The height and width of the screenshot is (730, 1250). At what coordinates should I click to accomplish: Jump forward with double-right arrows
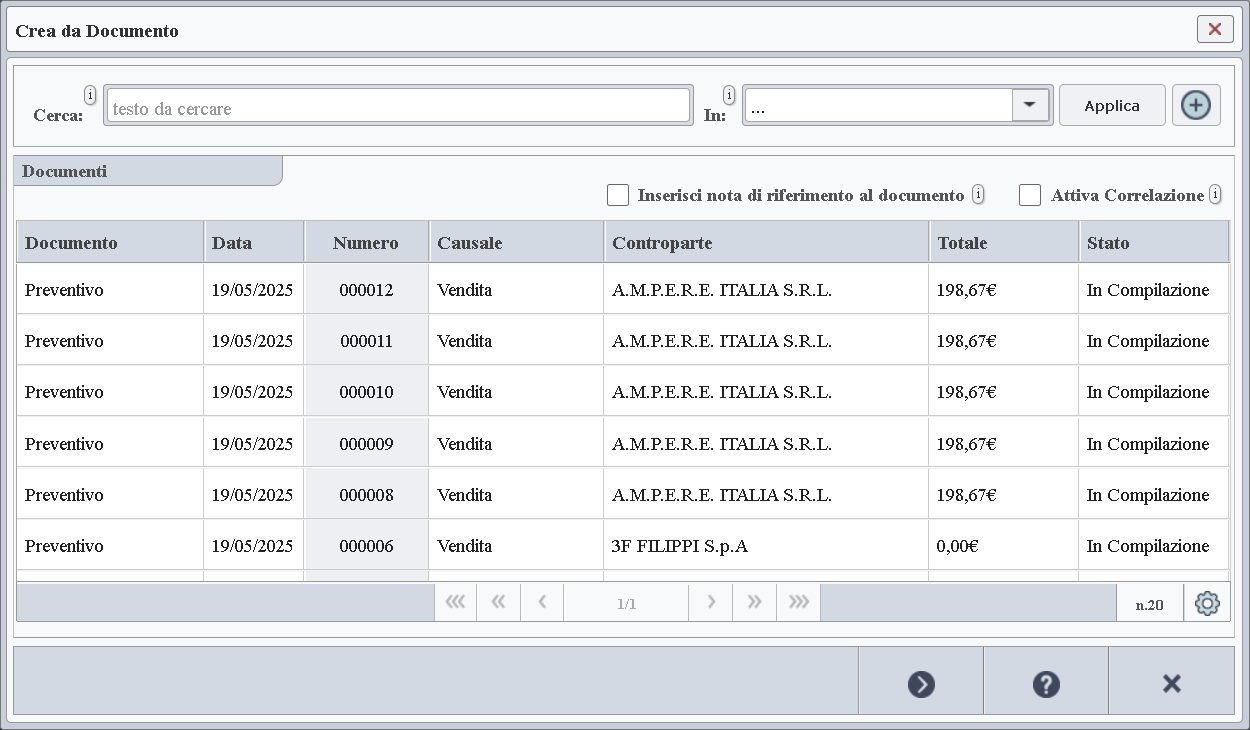point(755,602)
